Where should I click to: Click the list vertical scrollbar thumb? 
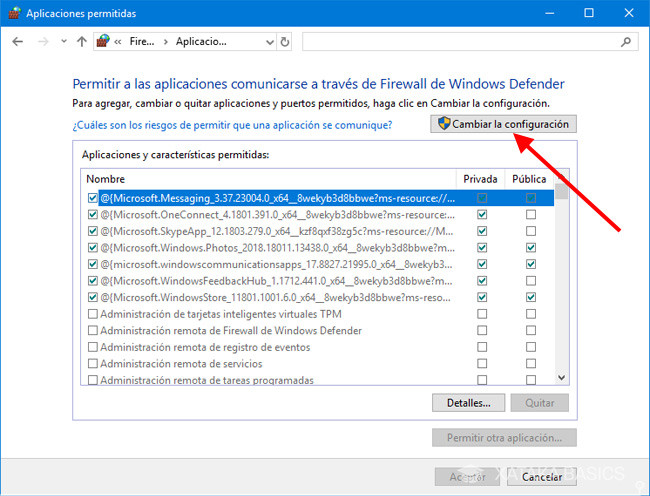click(x=562, y=191)
